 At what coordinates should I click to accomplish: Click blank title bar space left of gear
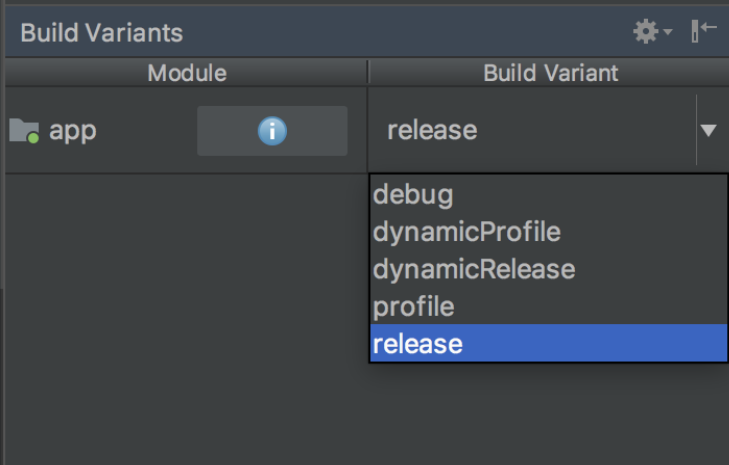click(x=400, y=32)
